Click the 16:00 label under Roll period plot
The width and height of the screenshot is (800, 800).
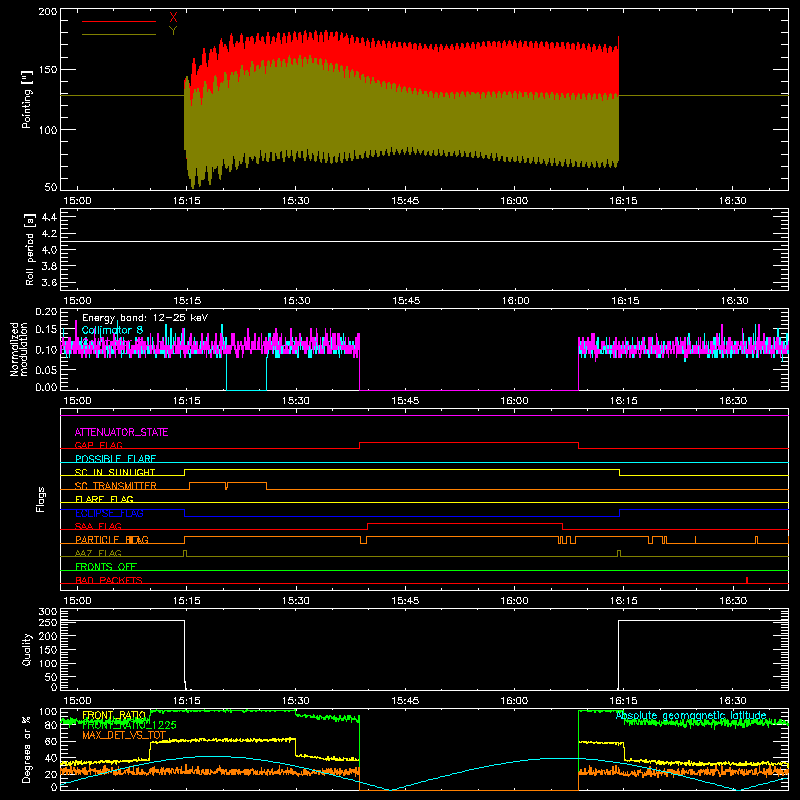pos(514,301)
